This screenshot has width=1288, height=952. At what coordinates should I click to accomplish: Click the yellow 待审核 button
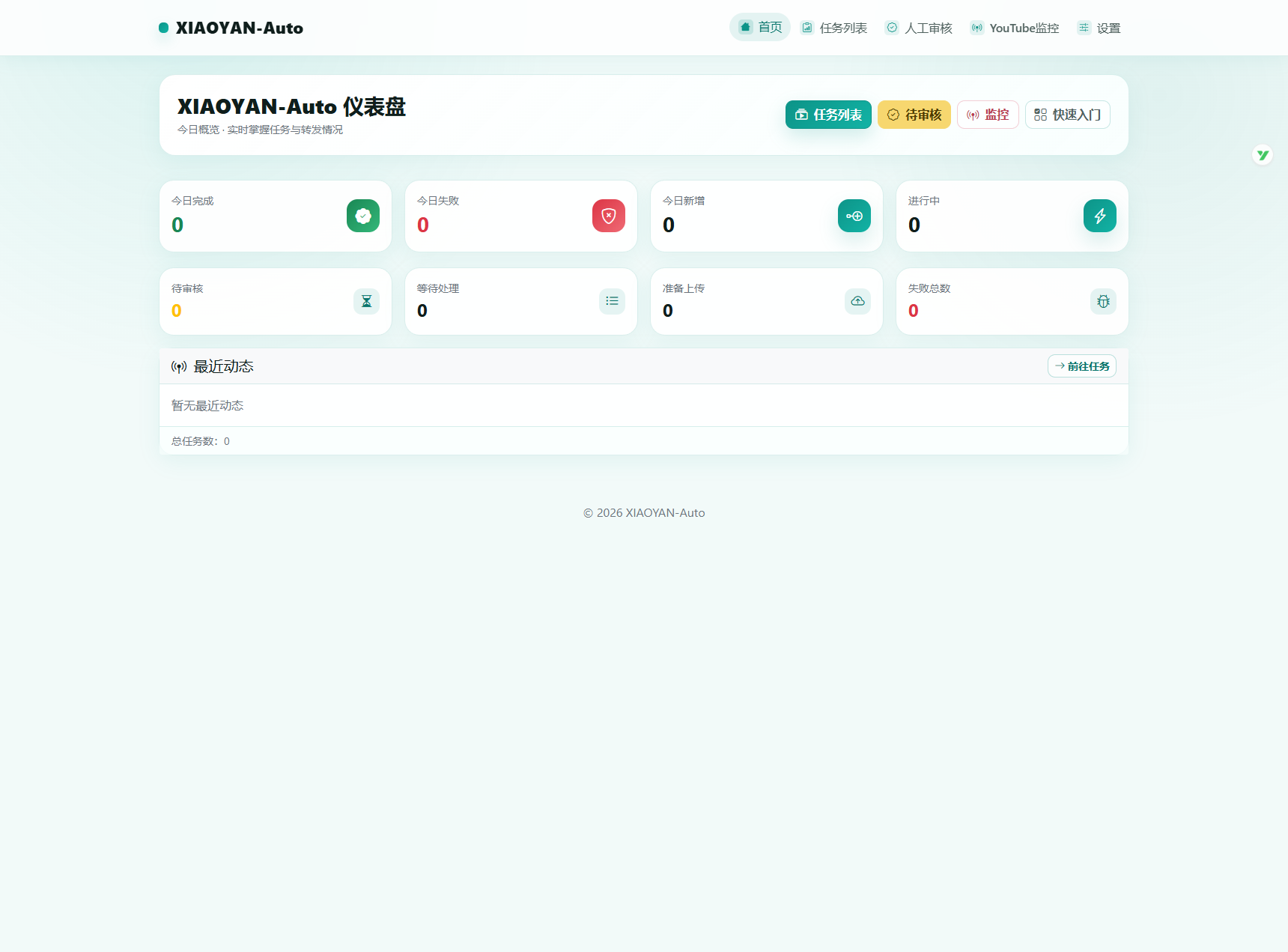tap(914, 115)
